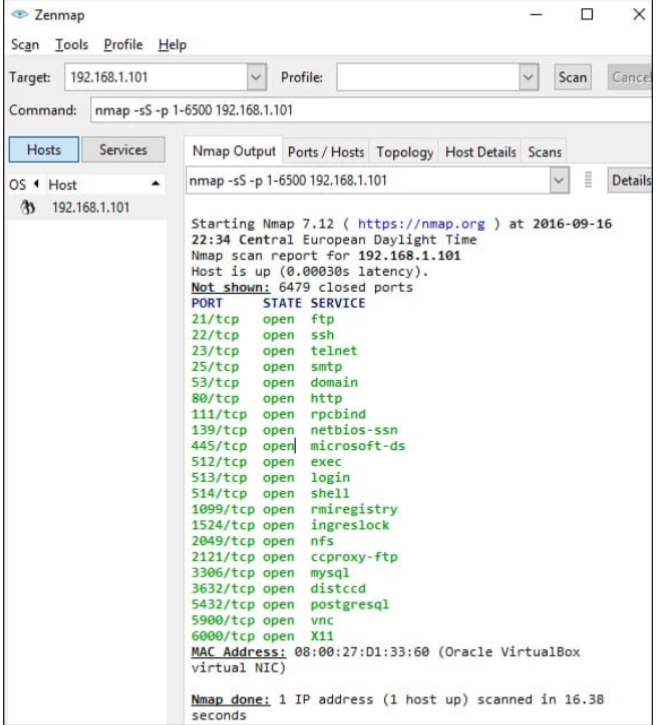Click the 139/tcp netbios-ssn line
Screen dimensions: 657x725
(x=295, y=430)
